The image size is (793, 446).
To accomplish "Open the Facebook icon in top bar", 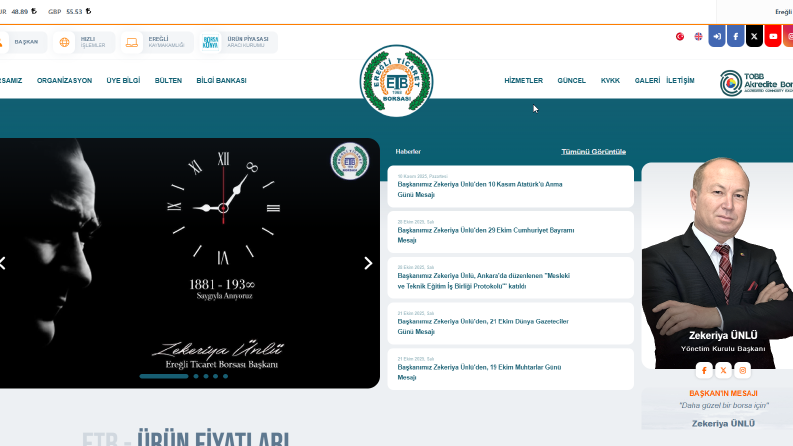I will coord(735,36).
